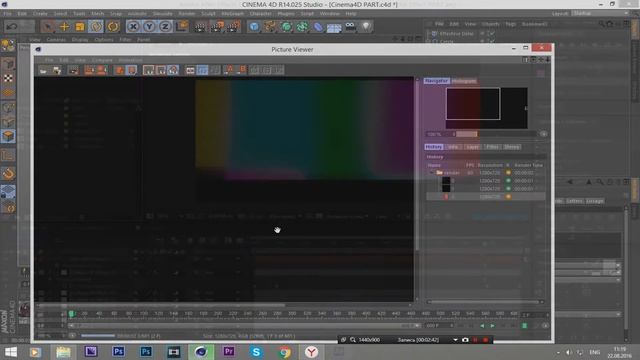
Task: Select the checkered Texture mode icon
Action: pyautogui.click(x=8, y=79)
